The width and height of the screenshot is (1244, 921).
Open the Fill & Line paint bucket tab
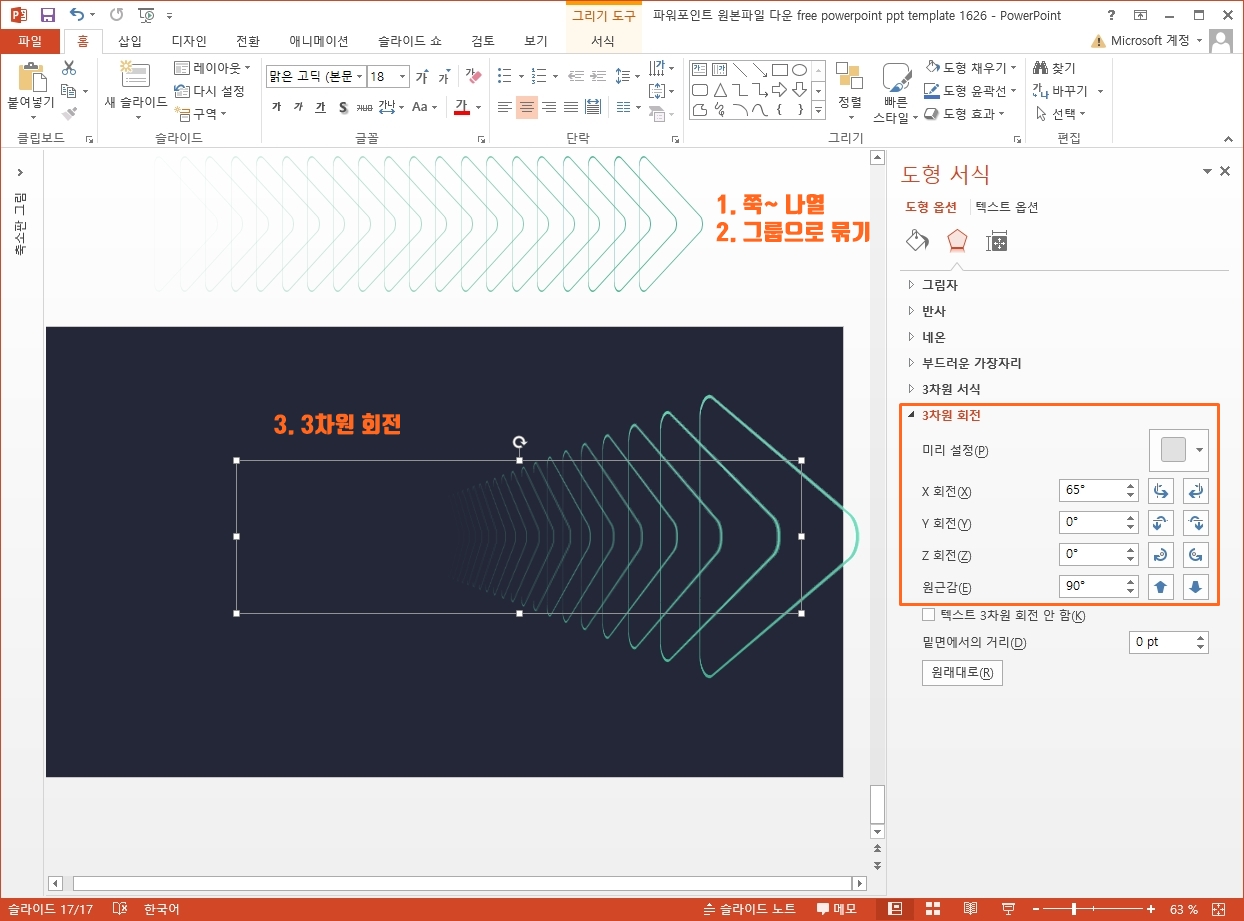click(917, 241)
